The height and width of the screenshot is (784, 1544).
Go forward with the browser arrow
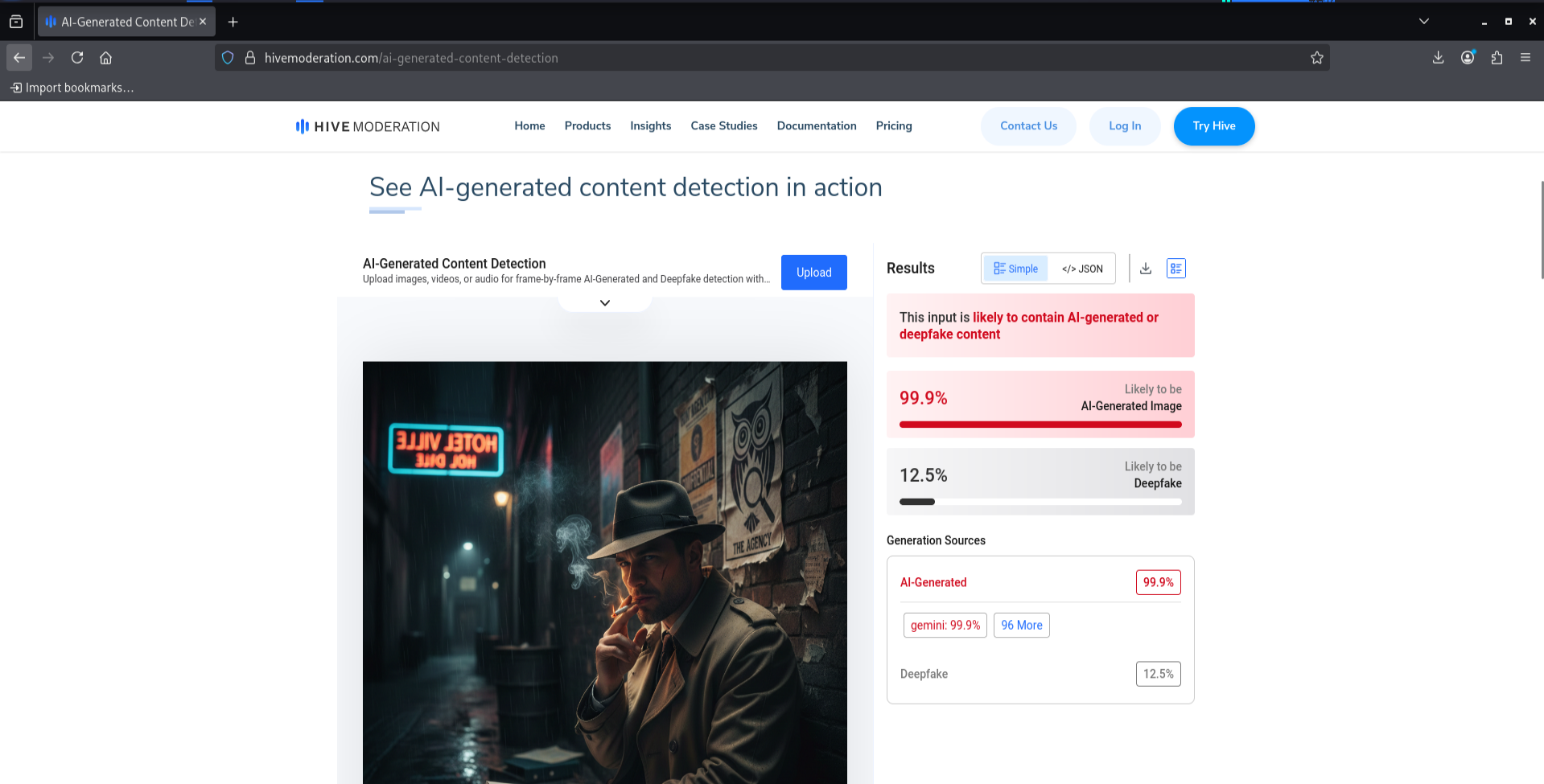[48, 58]
